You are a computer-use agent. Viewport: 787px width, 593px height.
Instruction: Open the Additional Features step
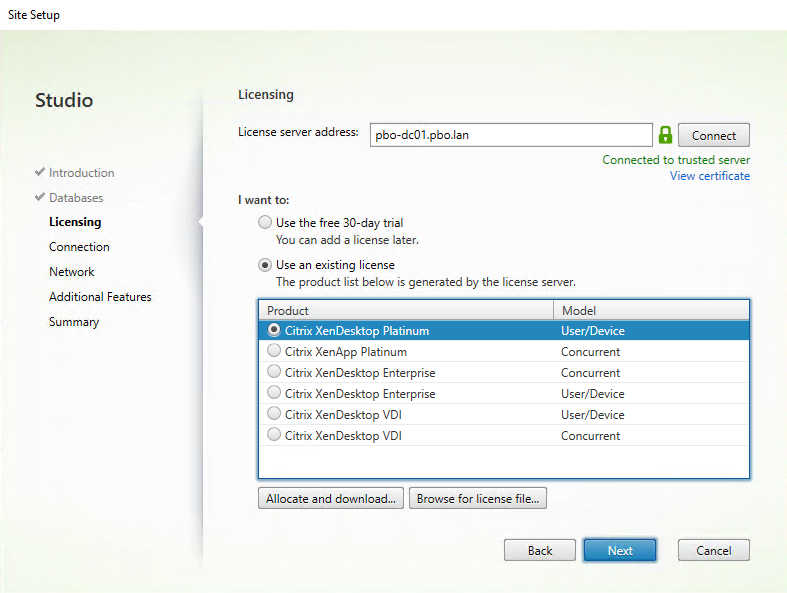(100, 297)
